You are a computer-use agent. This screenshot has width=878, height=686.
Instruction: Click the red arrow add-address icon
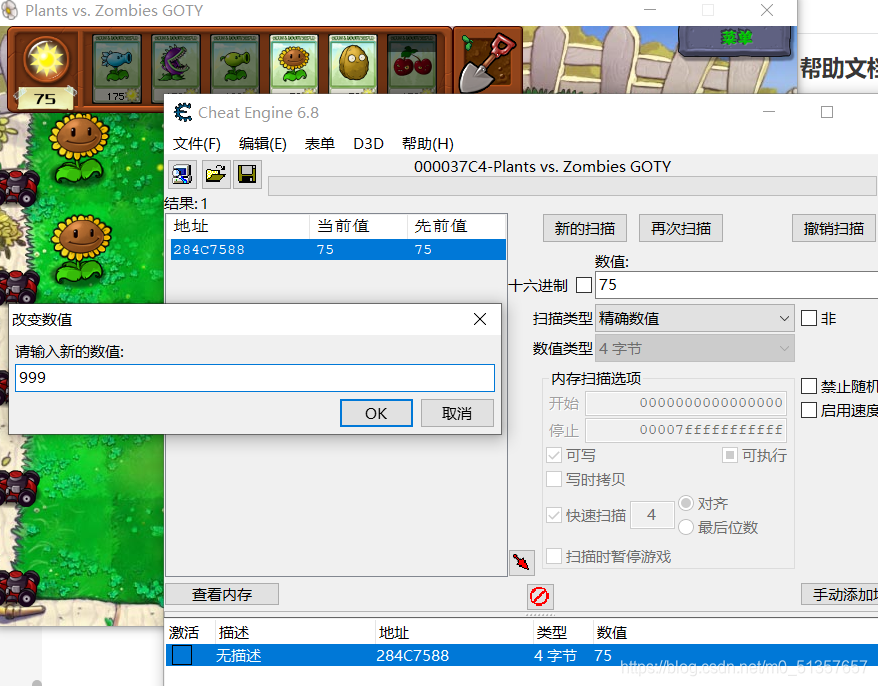(521, 562)
